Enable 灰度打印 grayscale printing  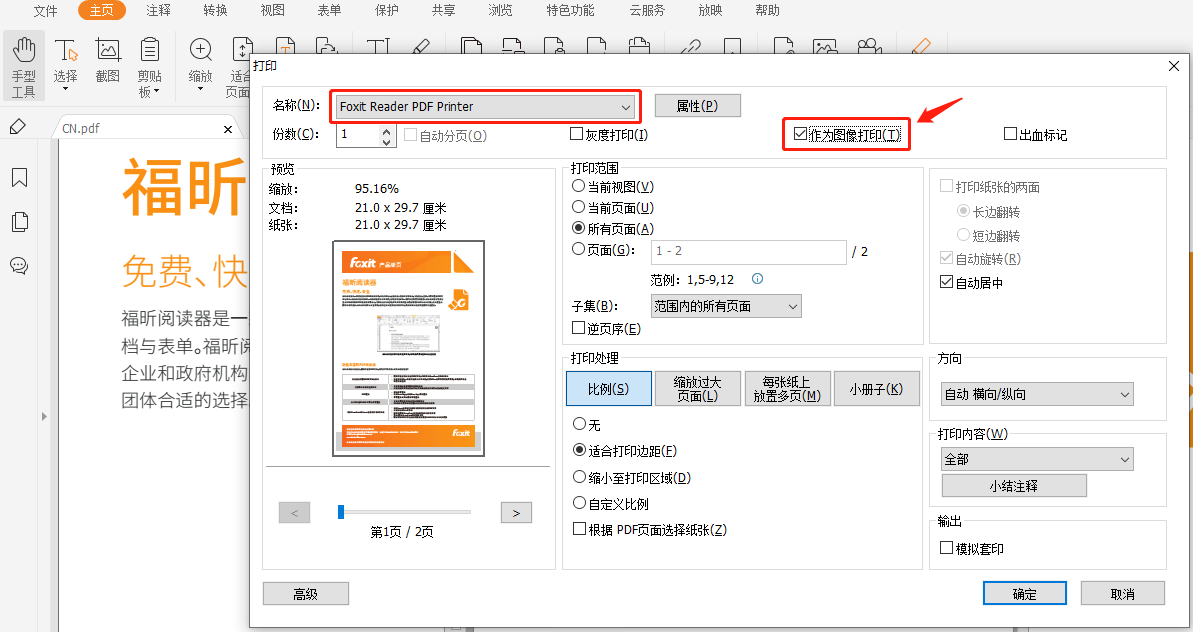pos(577,134)
